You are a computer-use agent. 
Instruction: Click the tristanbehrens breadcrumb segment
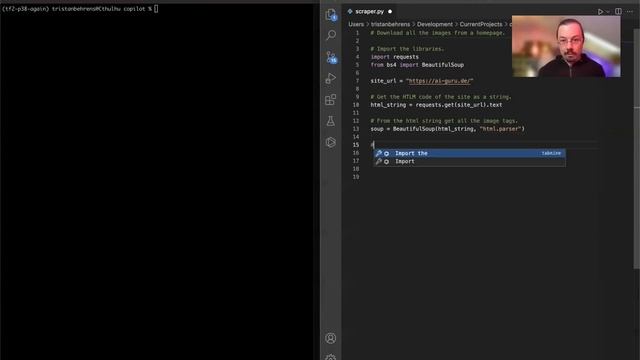(390, 24)
